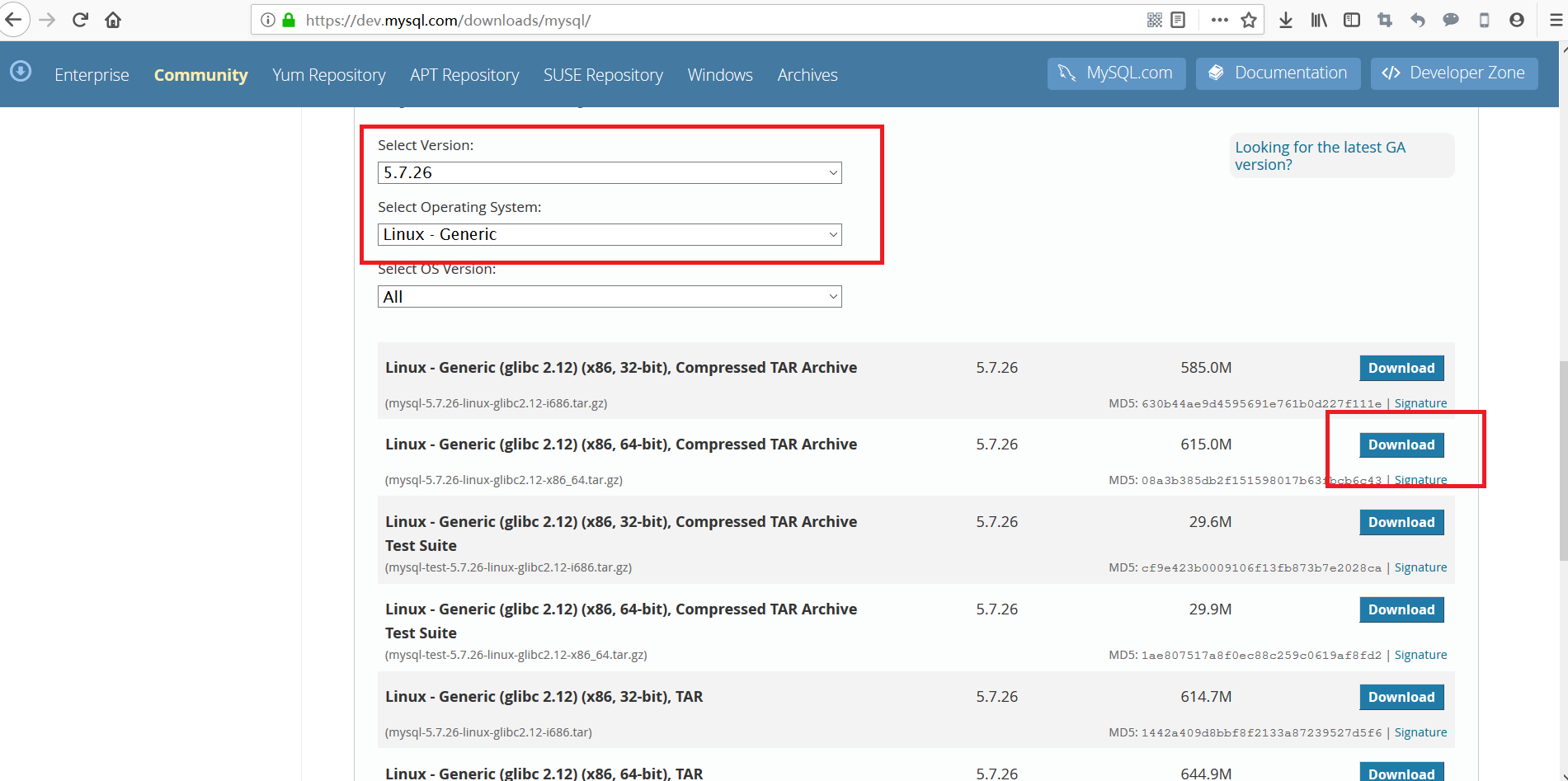
Task: Open the chat bubble icon in toolbar
Action: (1451, 20)
